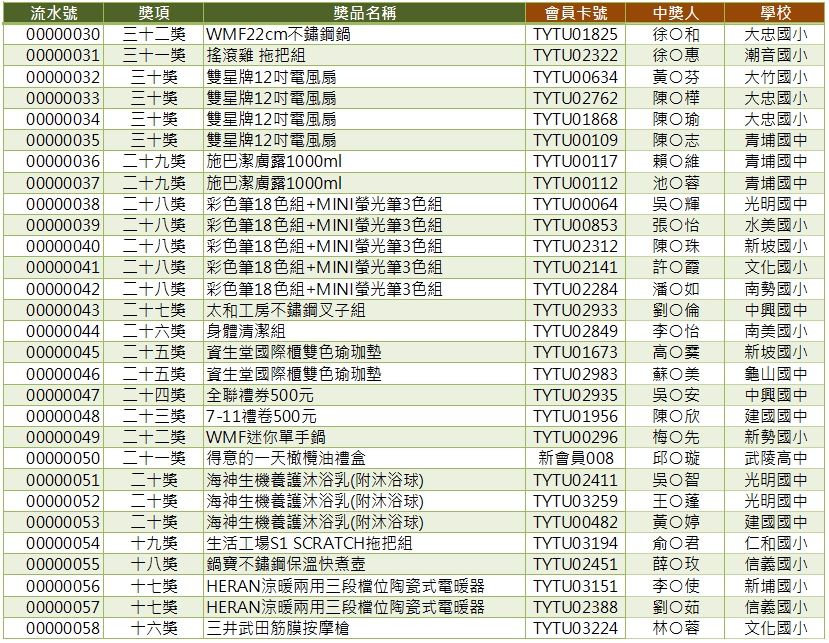Select WMF迷你單手鍋 prize cell
Screen dimensions: 829x643
pyautogui.click(x=266, y=438)
